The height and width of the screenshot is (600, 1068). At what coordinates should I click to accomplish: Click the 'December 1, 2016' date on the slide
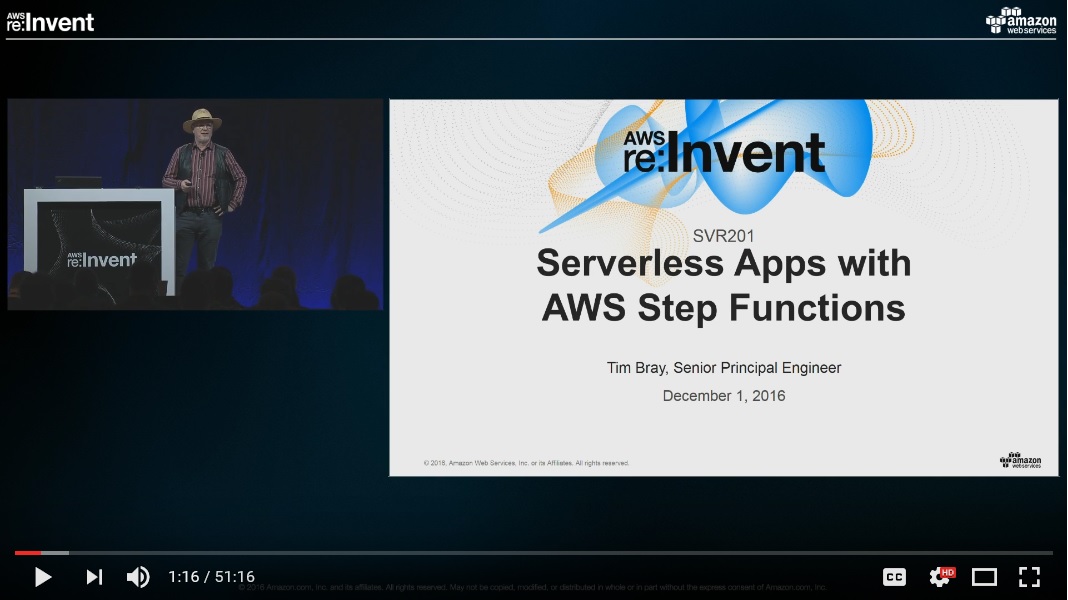tap(724, 396)
